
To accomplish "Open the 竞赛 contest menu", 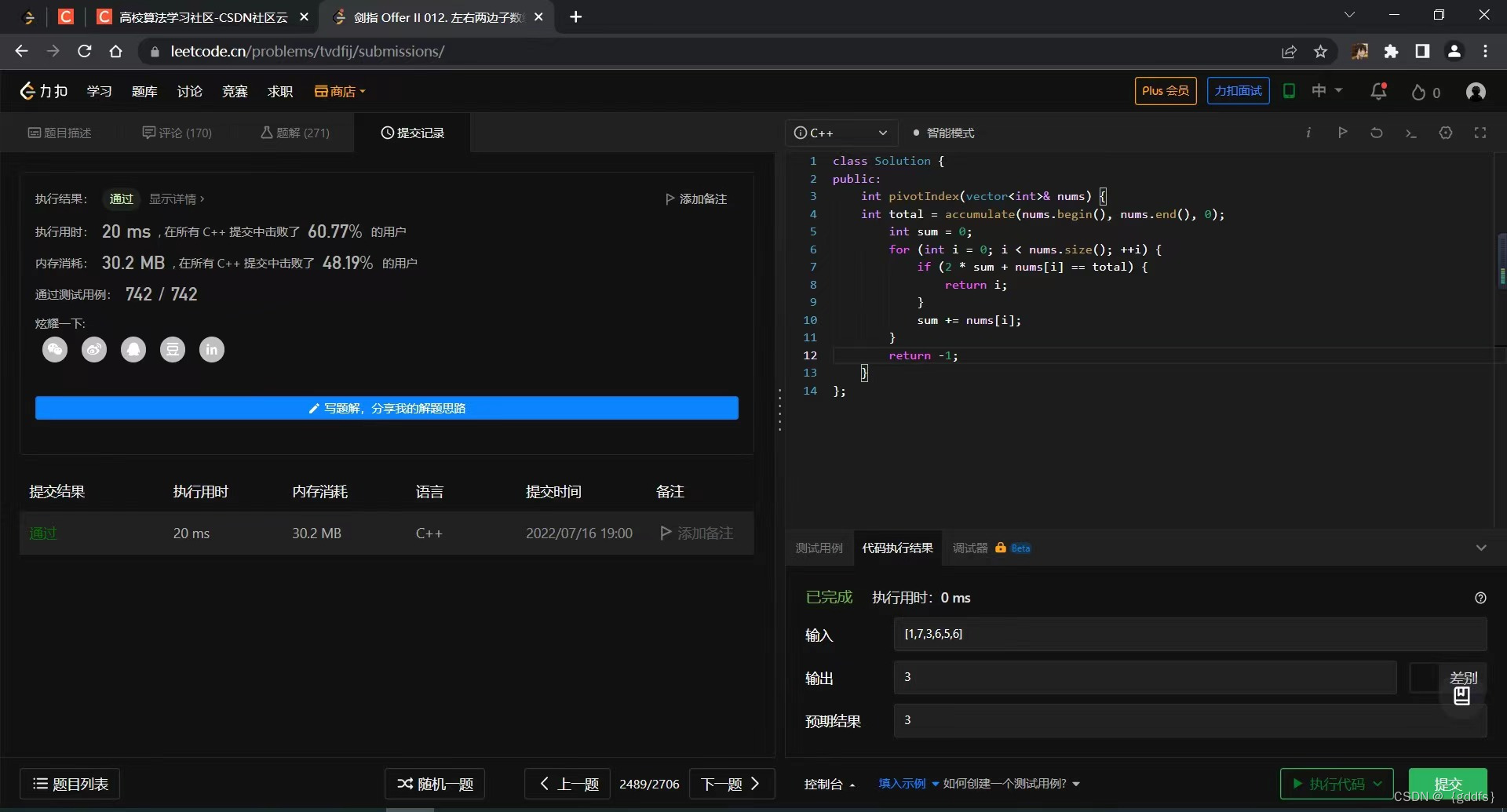I will [235, 92].
